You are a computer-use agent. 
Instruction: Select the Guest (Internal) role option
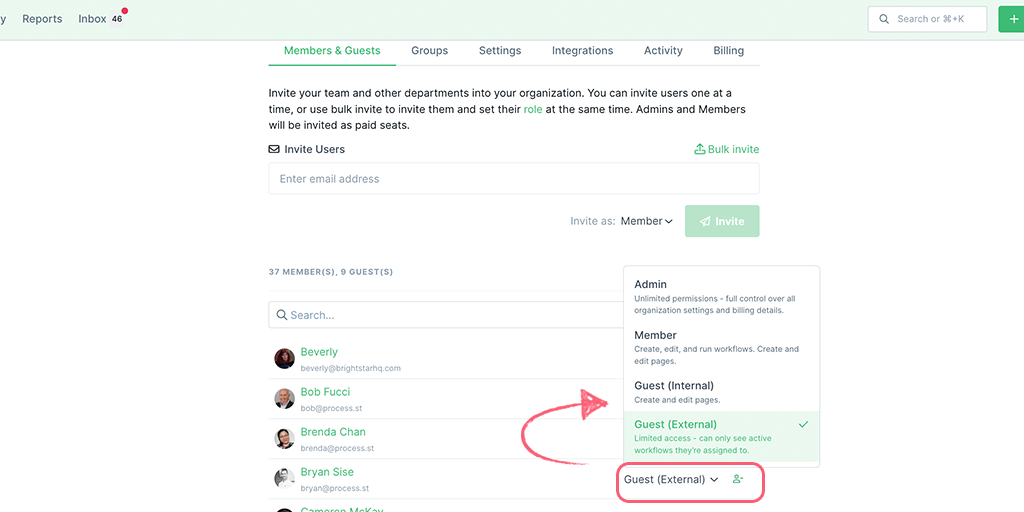[x=722, y=392]
